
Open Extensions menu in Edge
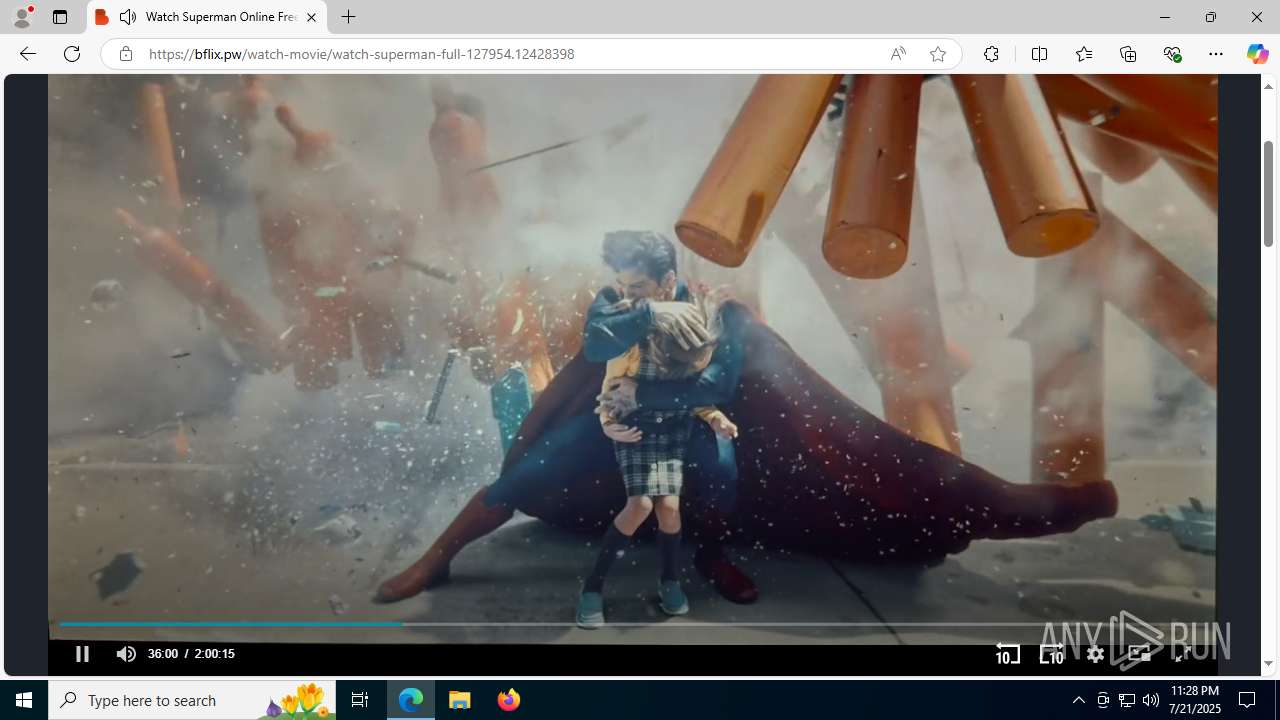pyautogui.click(x=991, y=54)
